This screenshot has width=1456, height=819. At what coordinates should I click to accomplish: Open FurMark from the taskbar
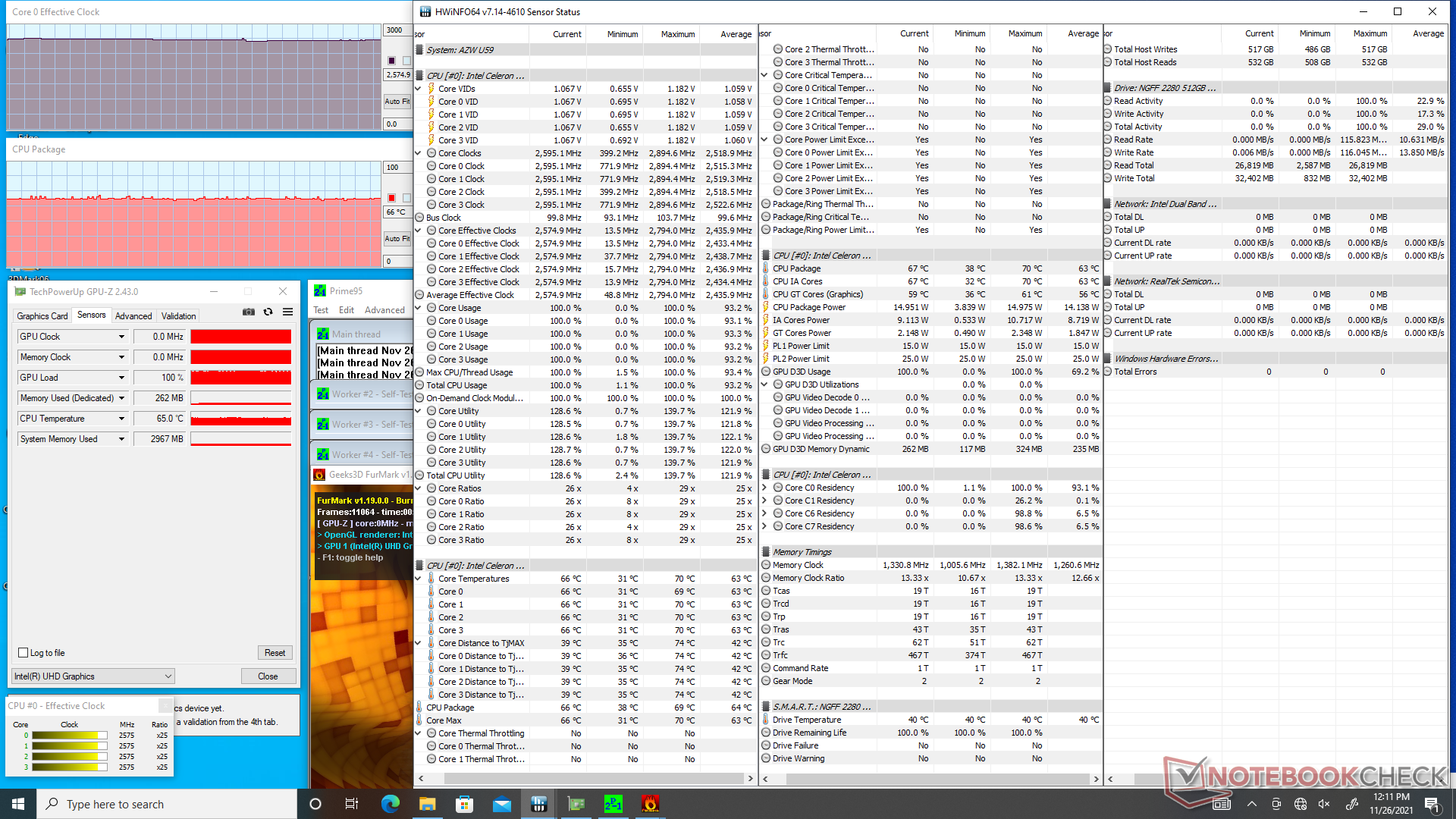click(x=650, y=804)
